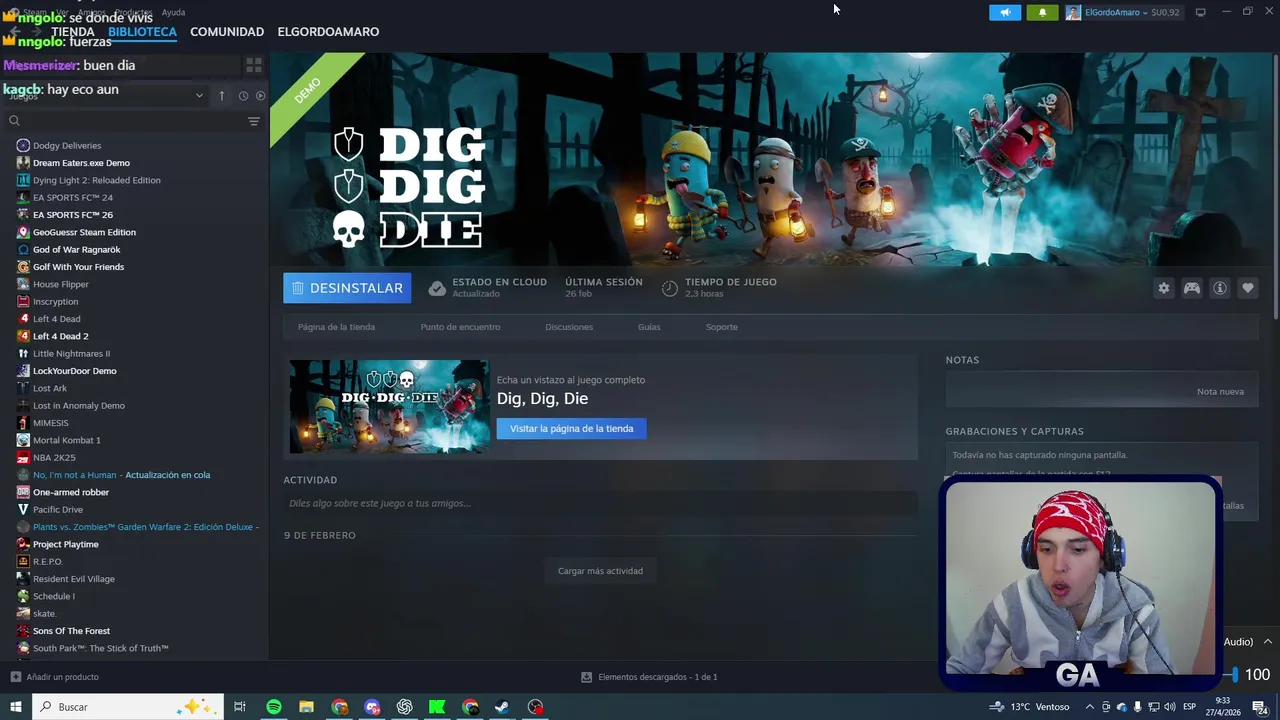This screenshot has height=720, width=1280.
Task: Click the Dig Dig Die thumbnail image
Action: coord(389,407)
